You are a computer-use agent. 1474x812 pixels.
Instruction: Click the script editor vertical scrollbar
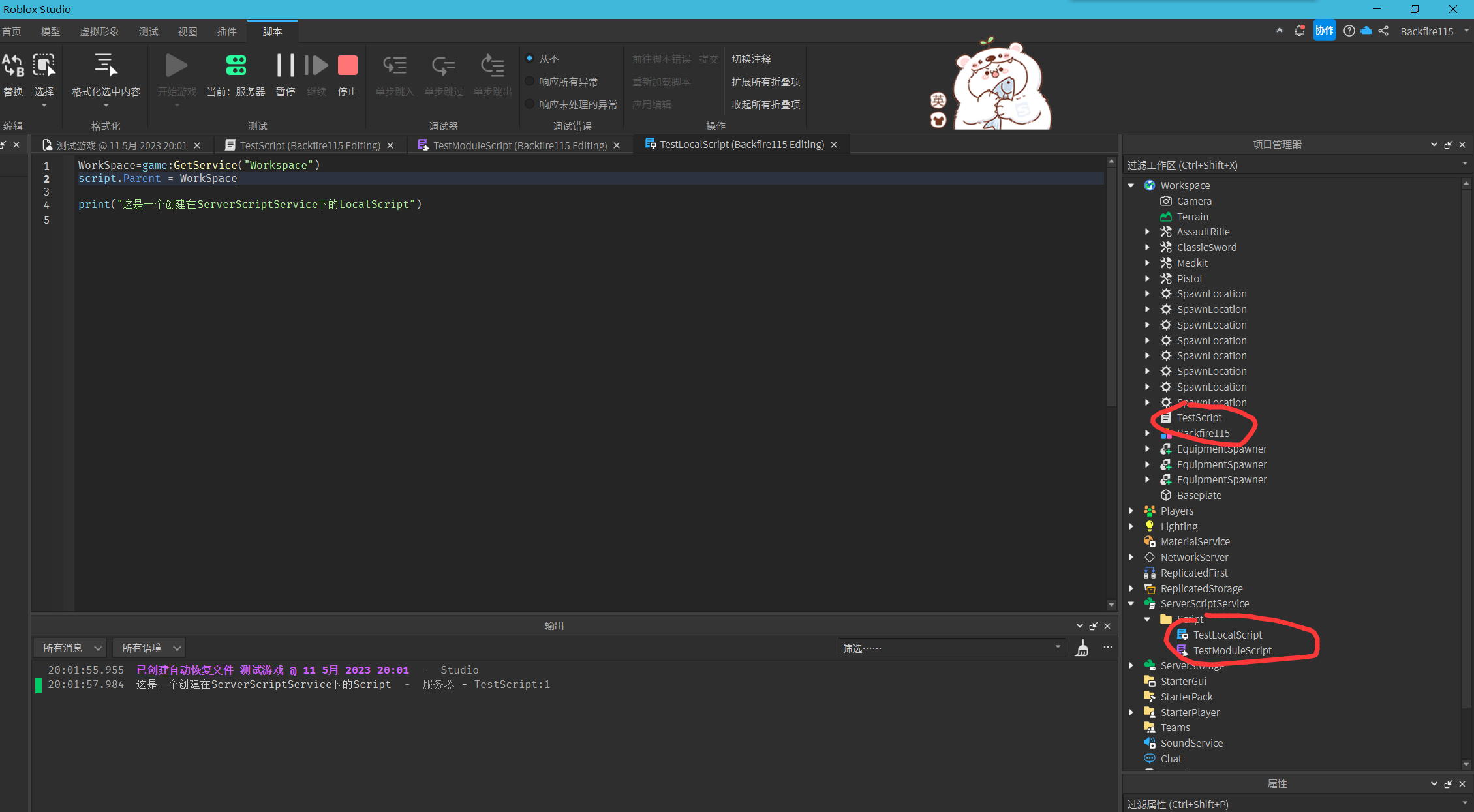point(1111,287)
